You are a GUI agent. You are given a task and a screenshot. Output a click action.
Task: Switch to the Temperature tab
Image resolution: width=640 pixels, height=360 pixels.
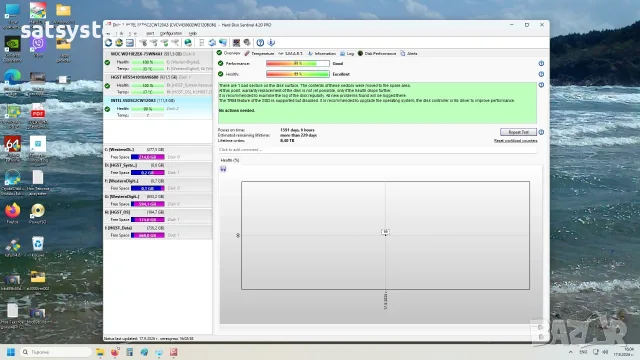(259, 53)
